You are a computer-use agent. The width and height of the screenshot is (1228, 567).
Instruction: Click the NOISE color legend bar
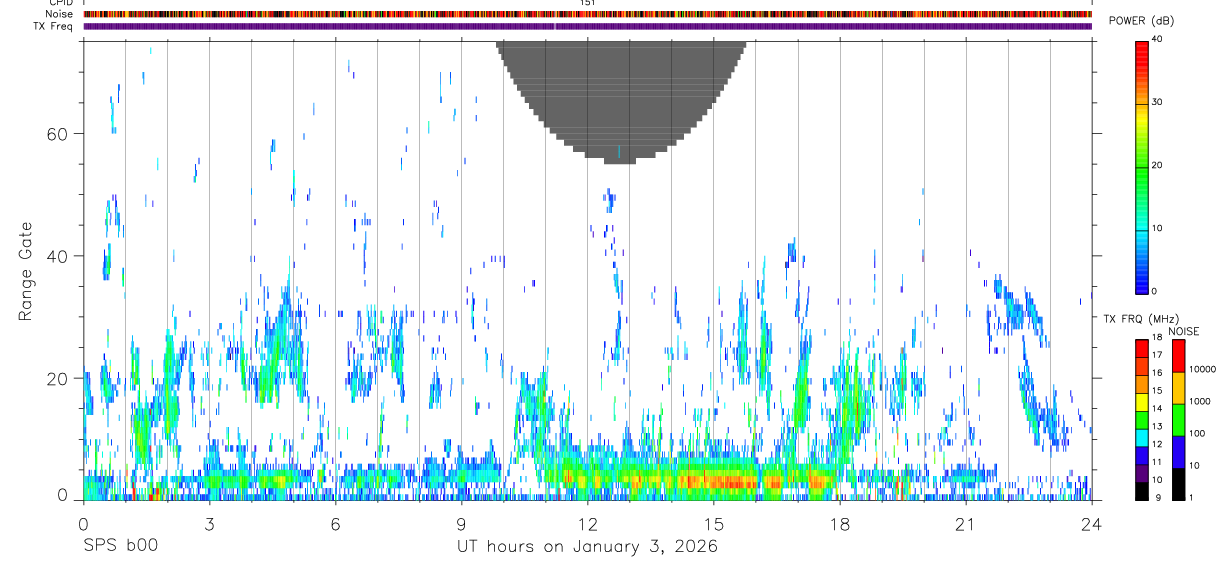tap(1179, 419)
